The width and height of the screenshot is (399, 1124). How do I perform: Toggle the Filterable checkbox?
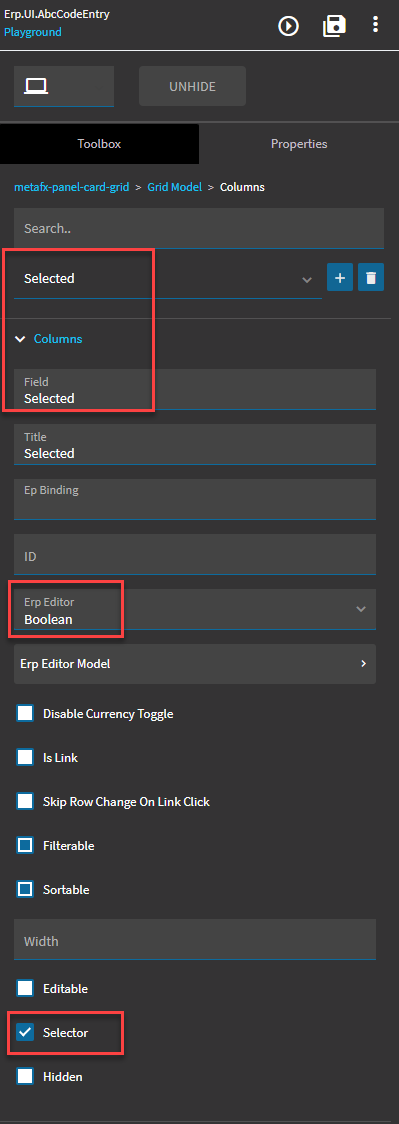25,845
